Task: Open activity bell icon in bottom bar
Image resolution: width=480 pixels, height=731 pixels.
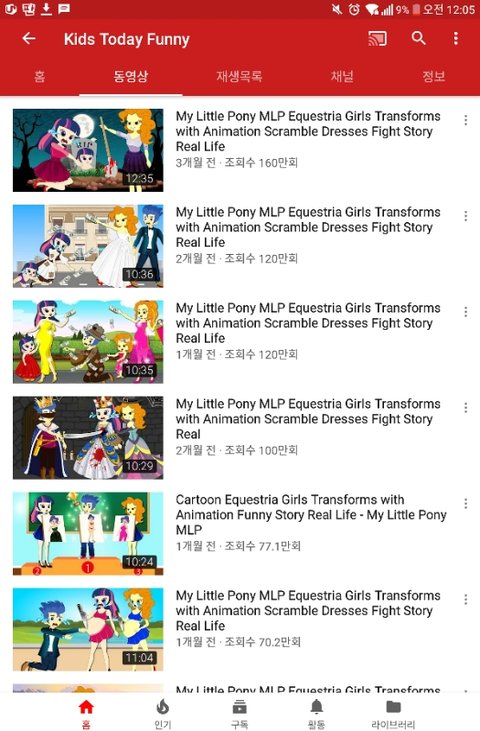Action: (316, 707)
